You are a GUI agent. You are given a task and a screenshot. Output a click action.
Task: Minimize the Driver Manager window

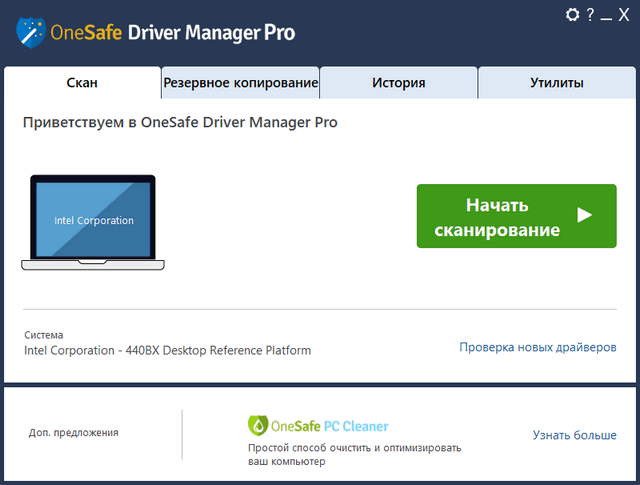click(x=606, y=15)
